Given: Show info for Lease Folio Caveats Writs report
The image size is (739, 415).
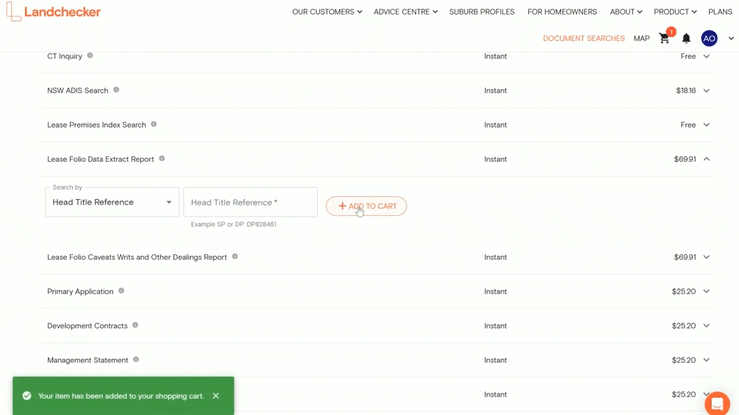Looking at the screenshot, I should pyautogui.click(x=235, y=257).
